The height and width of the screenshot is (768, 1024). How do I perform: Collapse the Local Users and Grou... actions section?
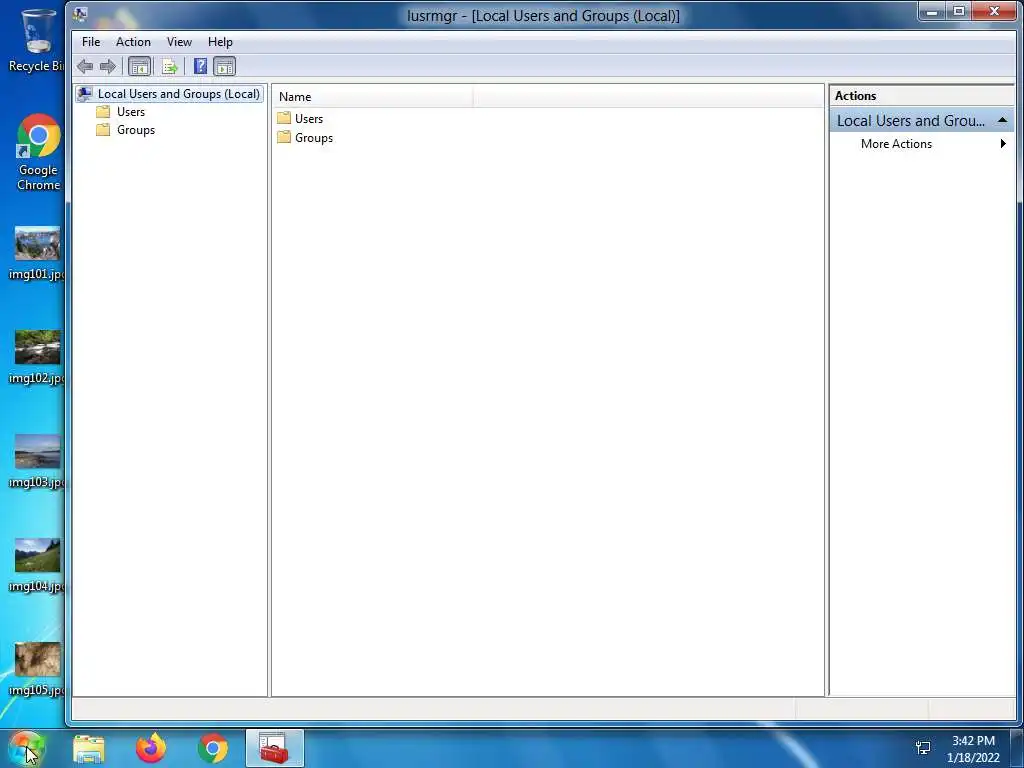point(1002,120)
